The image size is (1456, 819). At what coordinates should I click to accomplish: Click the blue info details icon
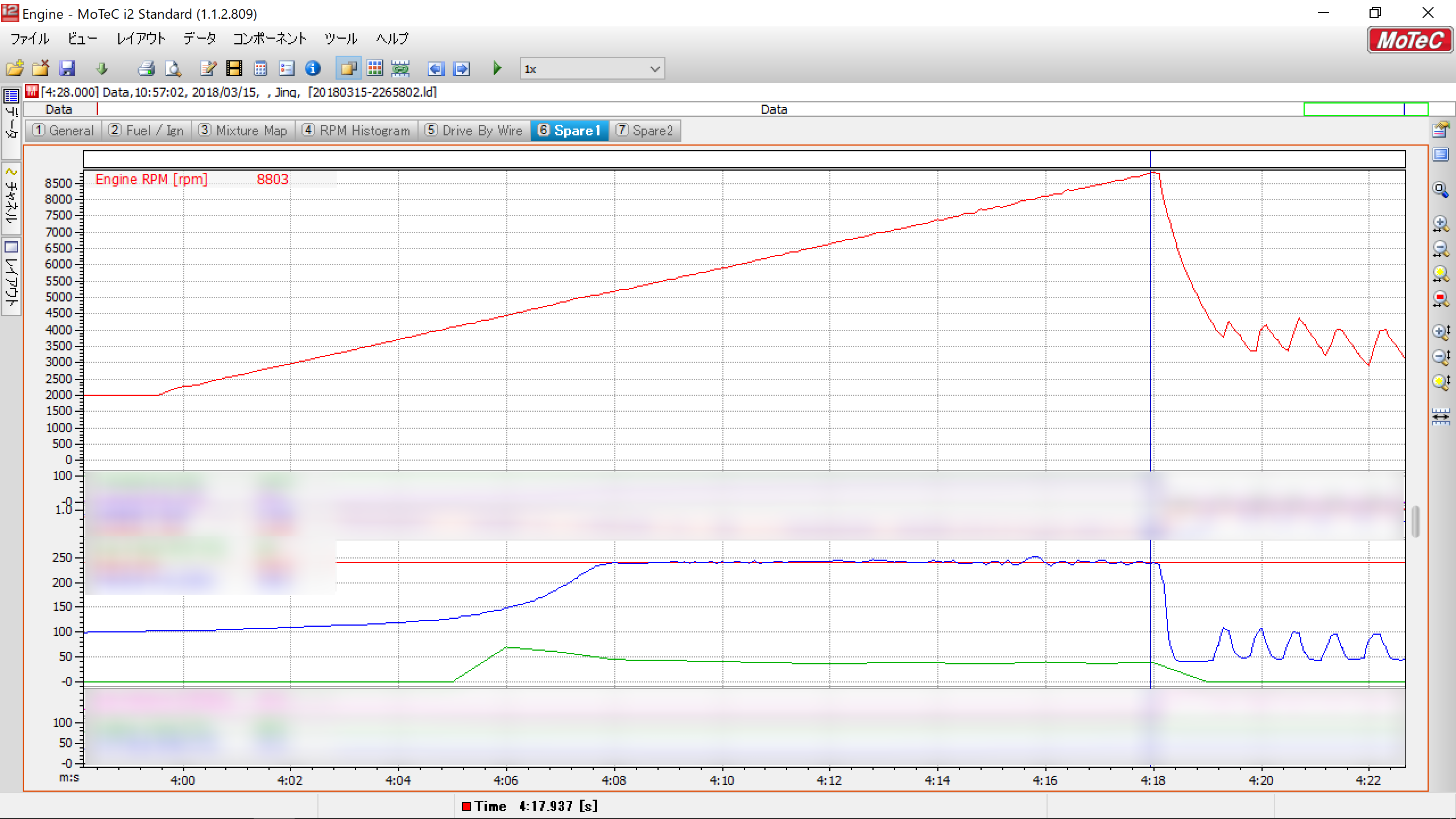tap(313, 69)
